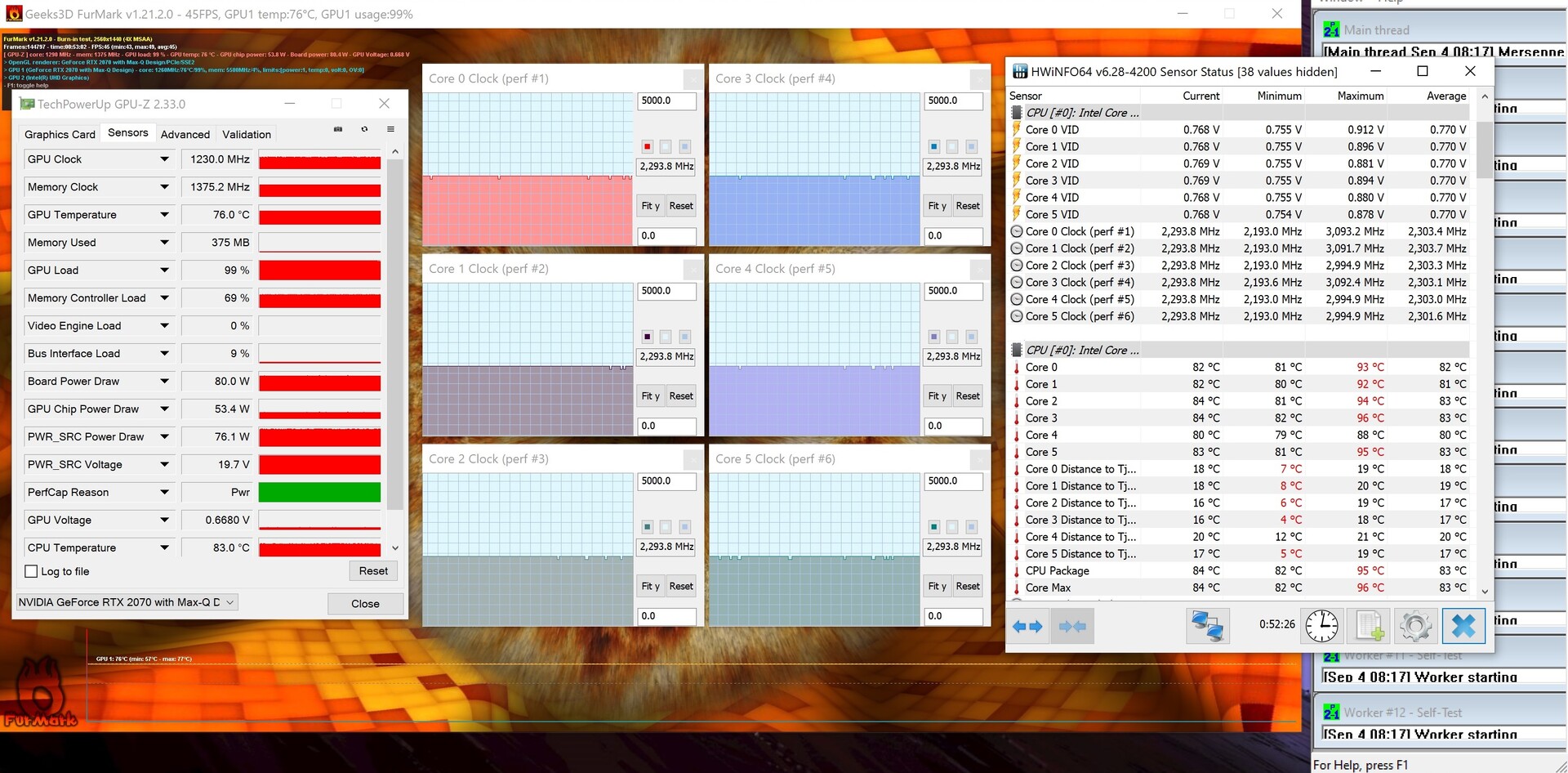
Task: Click the 0.0 min field in Core 5 Clock graph
Action: [x=953, y=616]
